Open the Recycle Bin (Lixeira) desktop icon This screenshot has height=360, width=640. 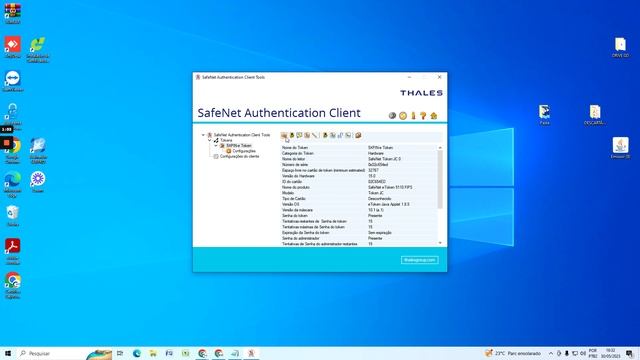pyautogui.click(x=13, y=216)
